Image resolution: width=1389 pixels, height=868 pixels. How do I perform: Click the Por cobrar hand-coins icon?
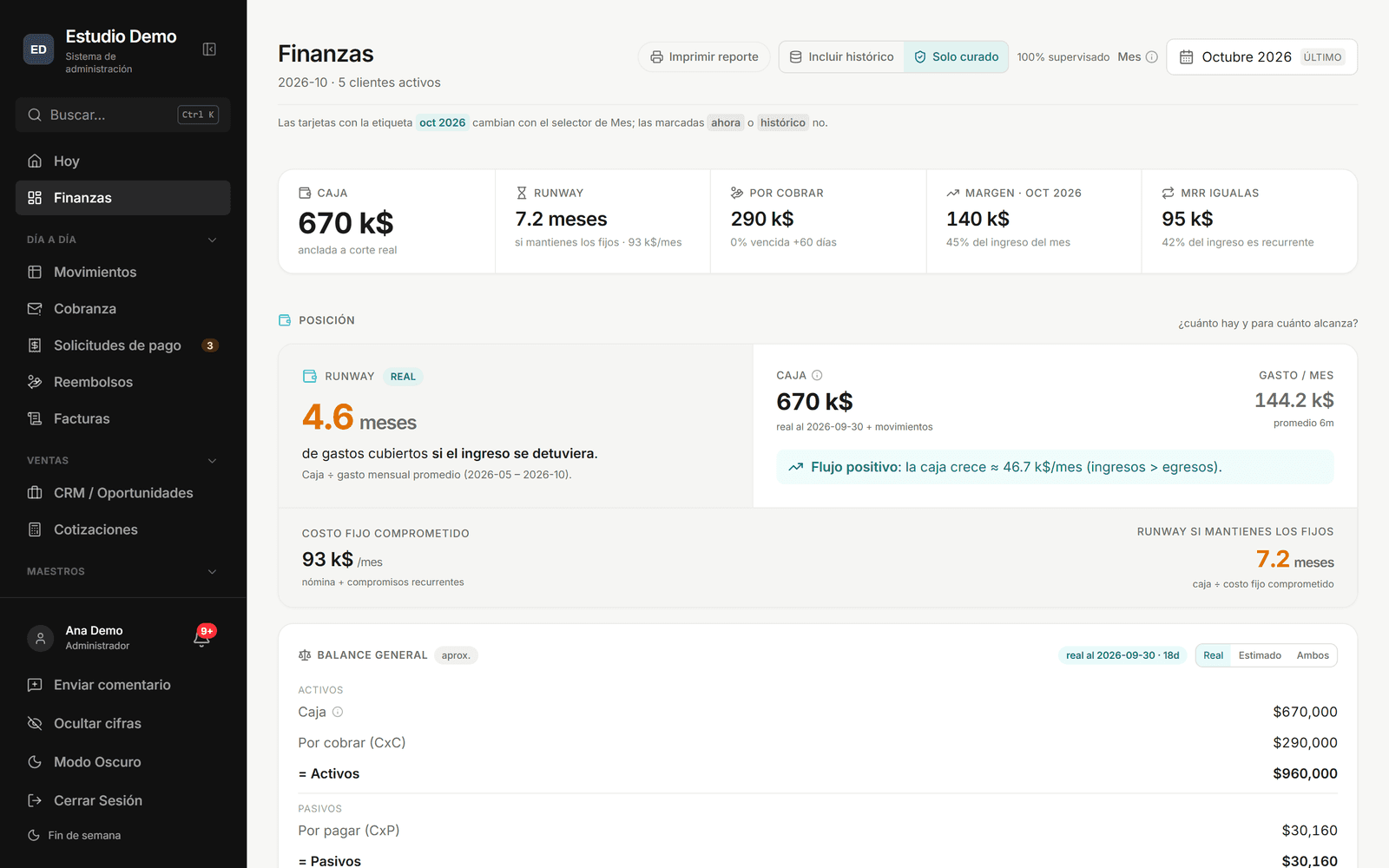pyautogui.click(x=737, y=193)
